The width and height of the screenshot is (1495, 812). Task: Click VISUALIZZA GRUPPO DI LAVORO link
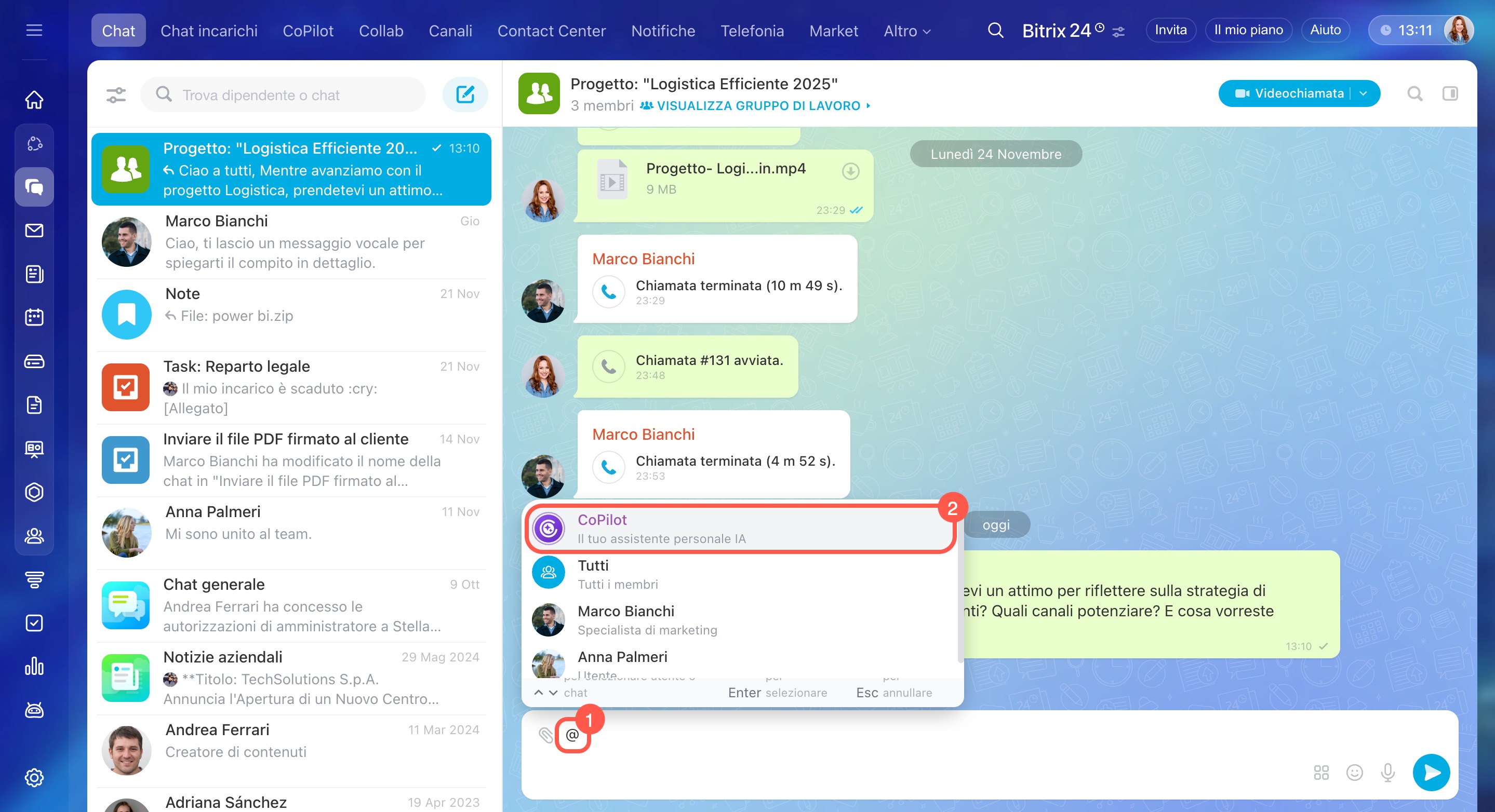click(x=758, y=105)
